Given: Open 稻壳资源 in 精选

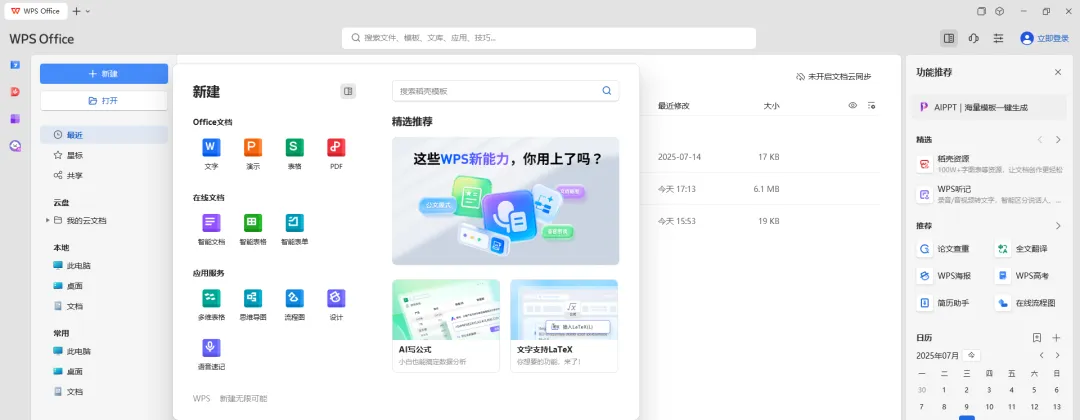Looking at the screenshot, I should coord(989,164).
